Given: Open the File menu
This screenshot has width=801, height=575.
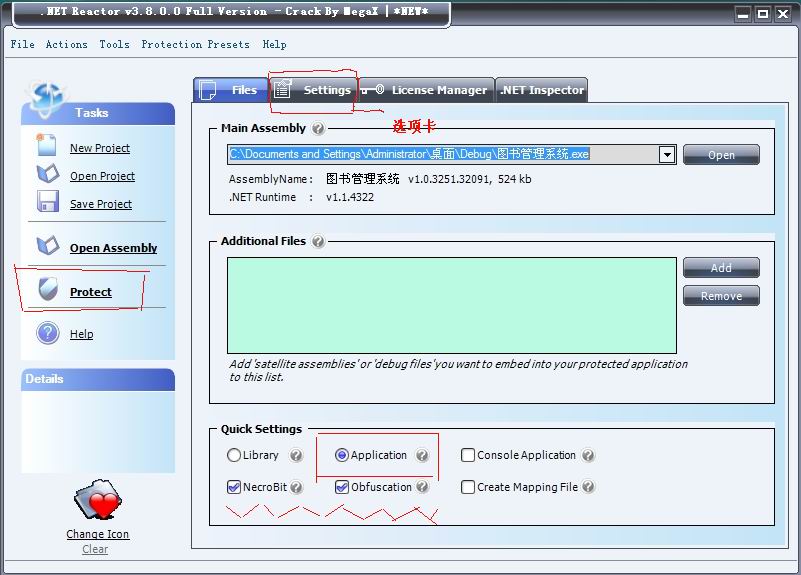Looking at the screenshot, I should (23, 44).
